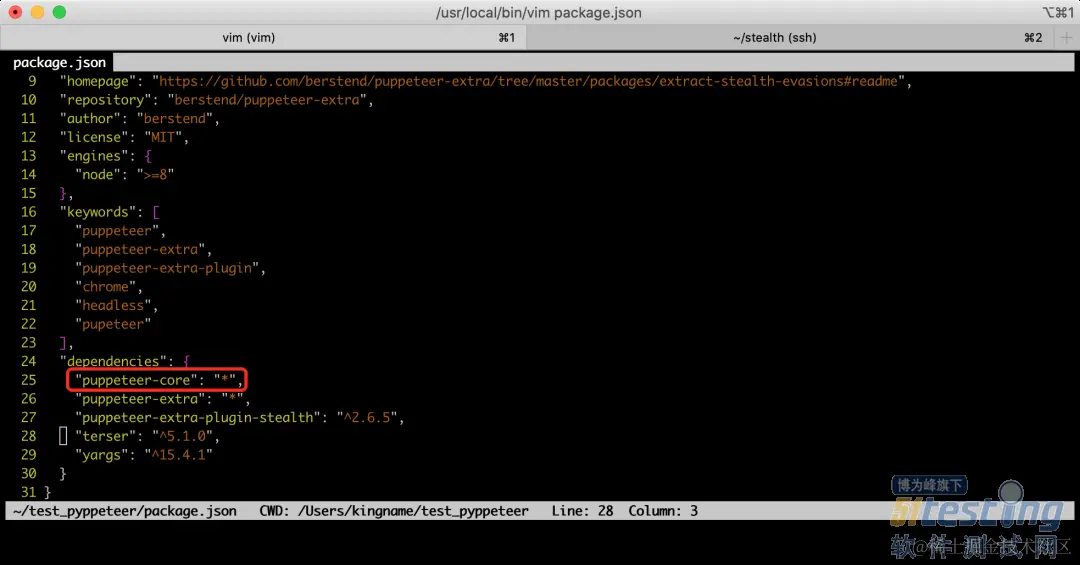Click the "puppeteer" keyword on line 17
1080x565 pixels.
point(116,231)
